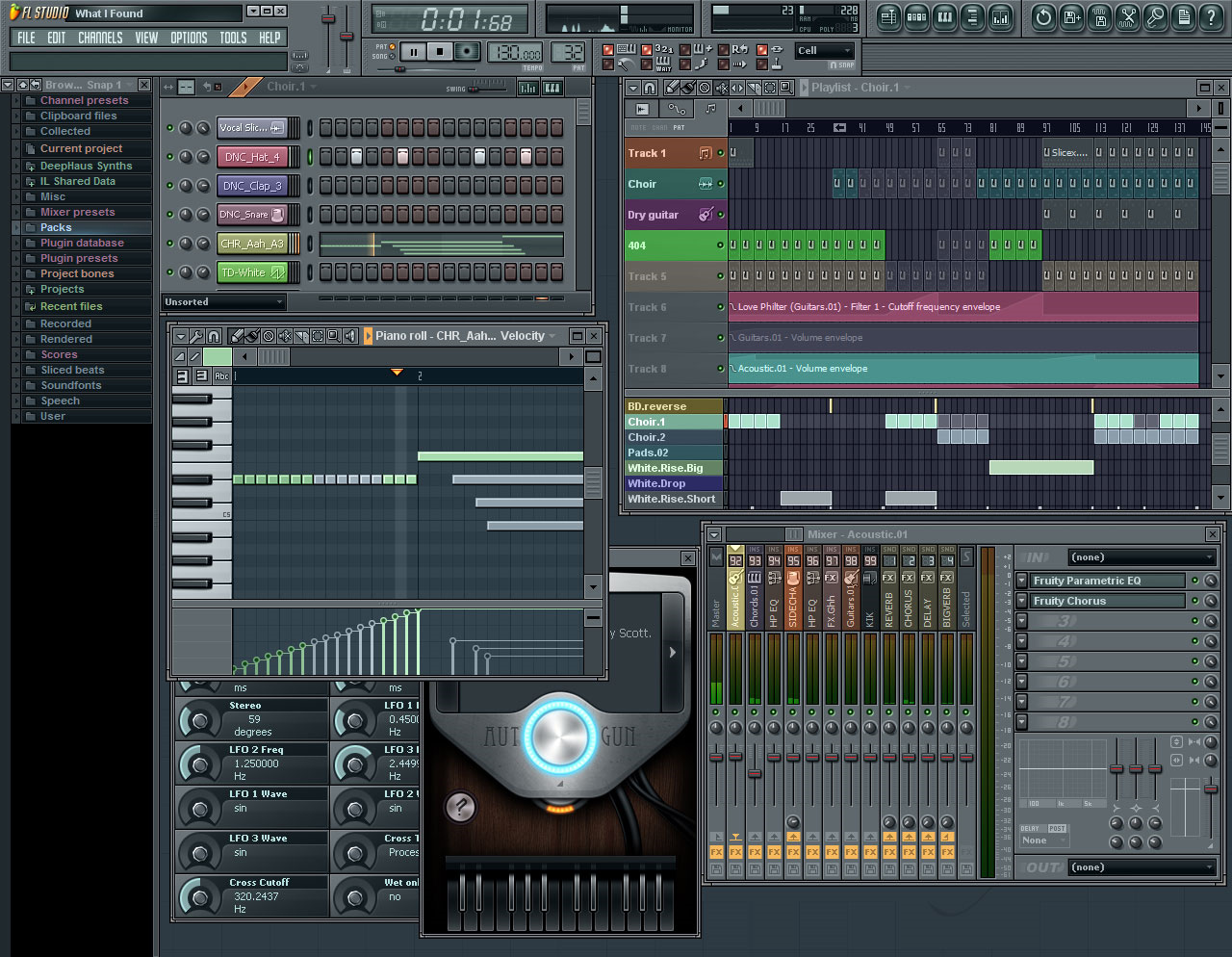The width and height of the screenshot is (1232, 957).
Task: Open the Unsorted channel filter dropdown
Action: (x=223, y=301)
